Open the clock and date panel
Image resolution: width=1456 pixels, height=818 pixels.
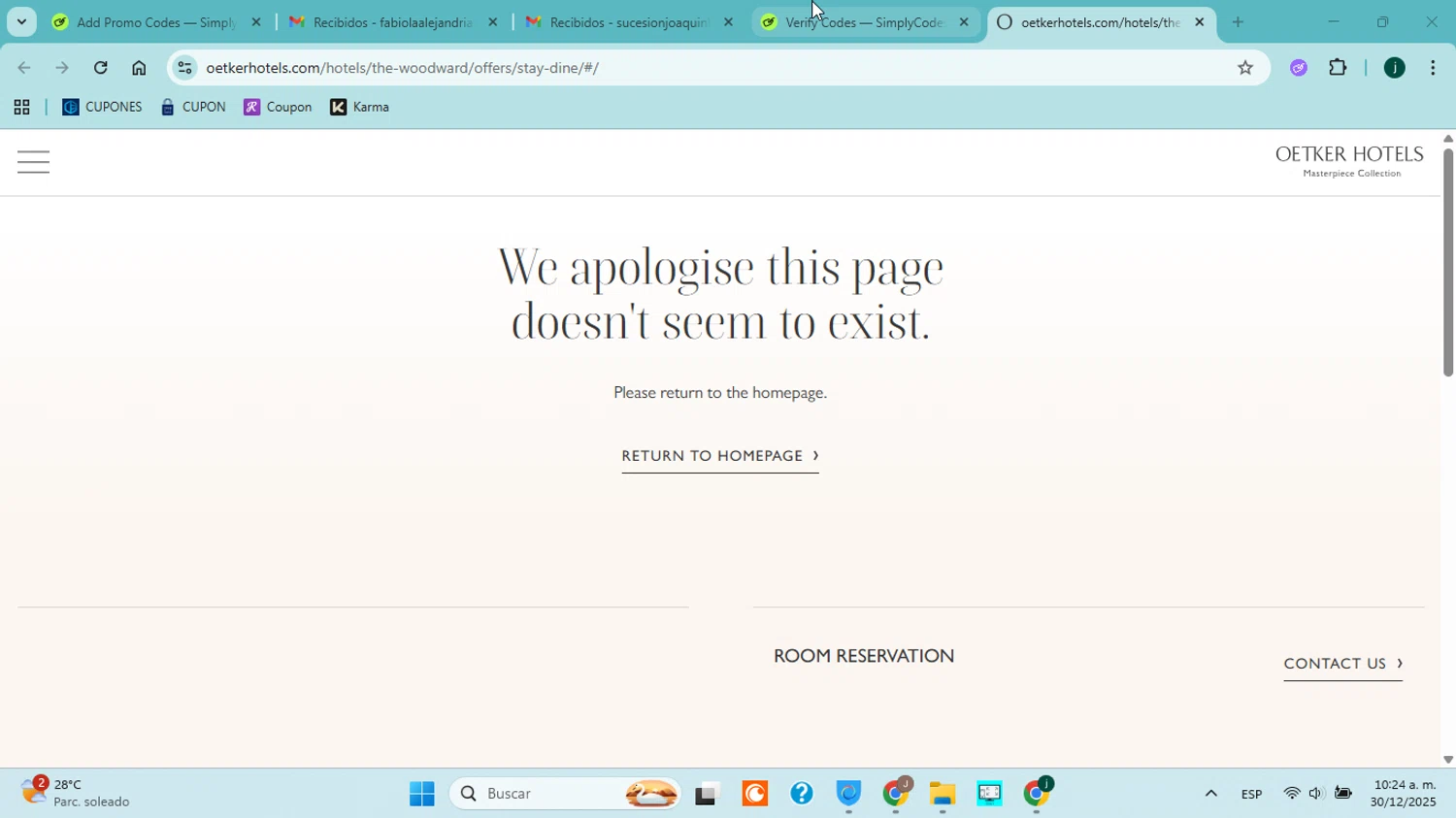1403,794
